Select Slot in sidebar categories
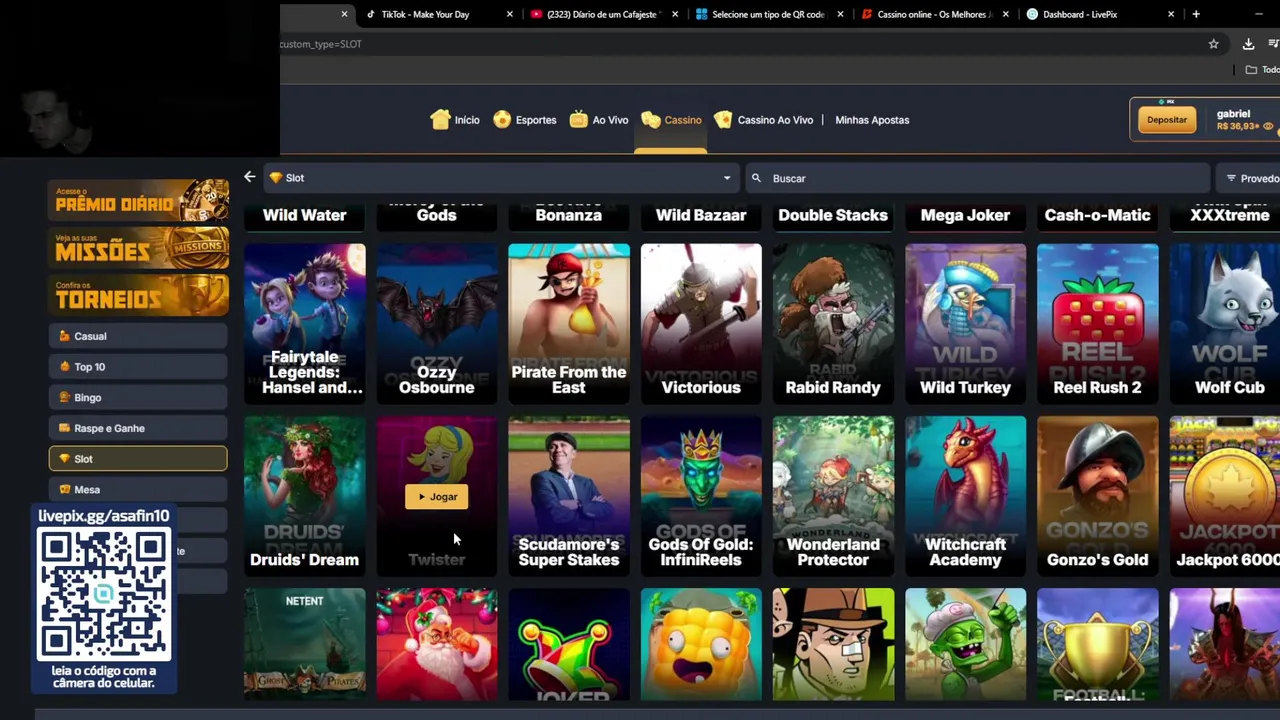 (138, 459)
